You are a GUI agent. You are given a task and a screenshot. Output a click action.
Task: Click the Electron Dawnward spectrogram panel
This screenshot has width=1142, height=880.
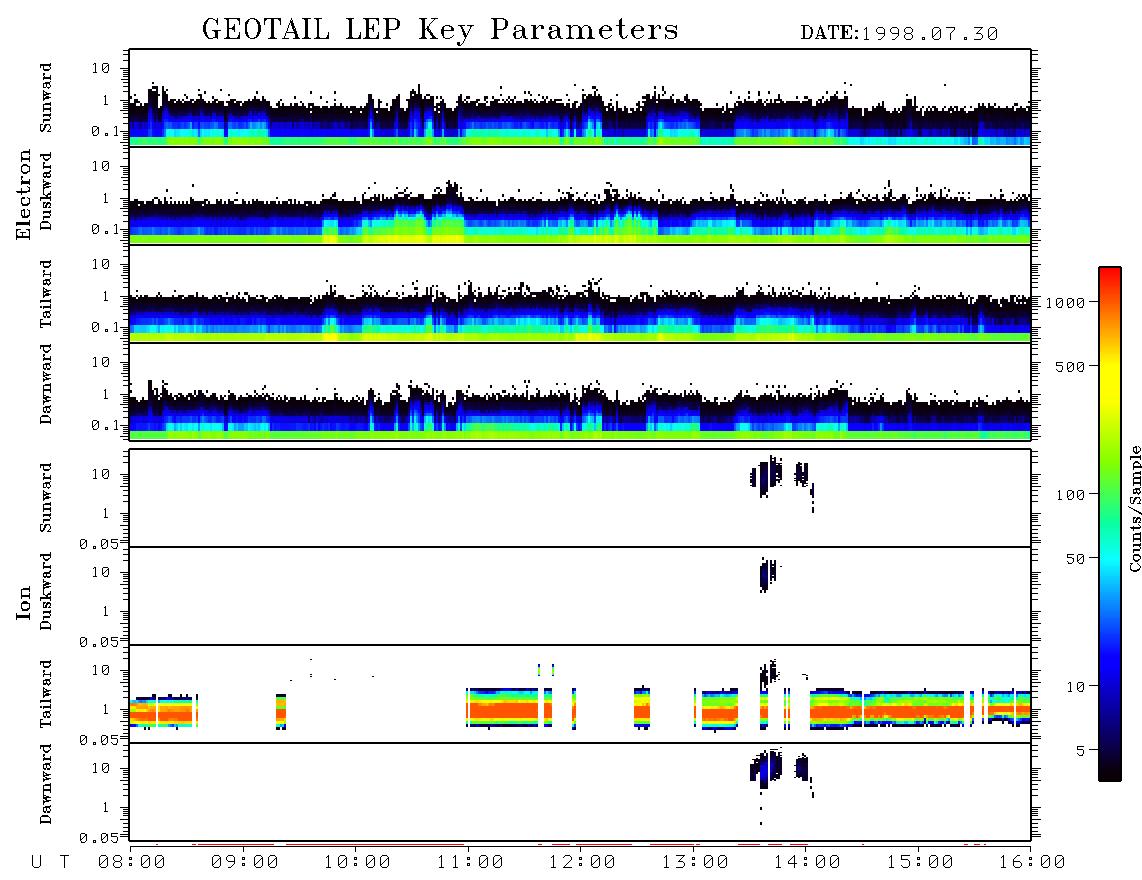pos(580,391)
